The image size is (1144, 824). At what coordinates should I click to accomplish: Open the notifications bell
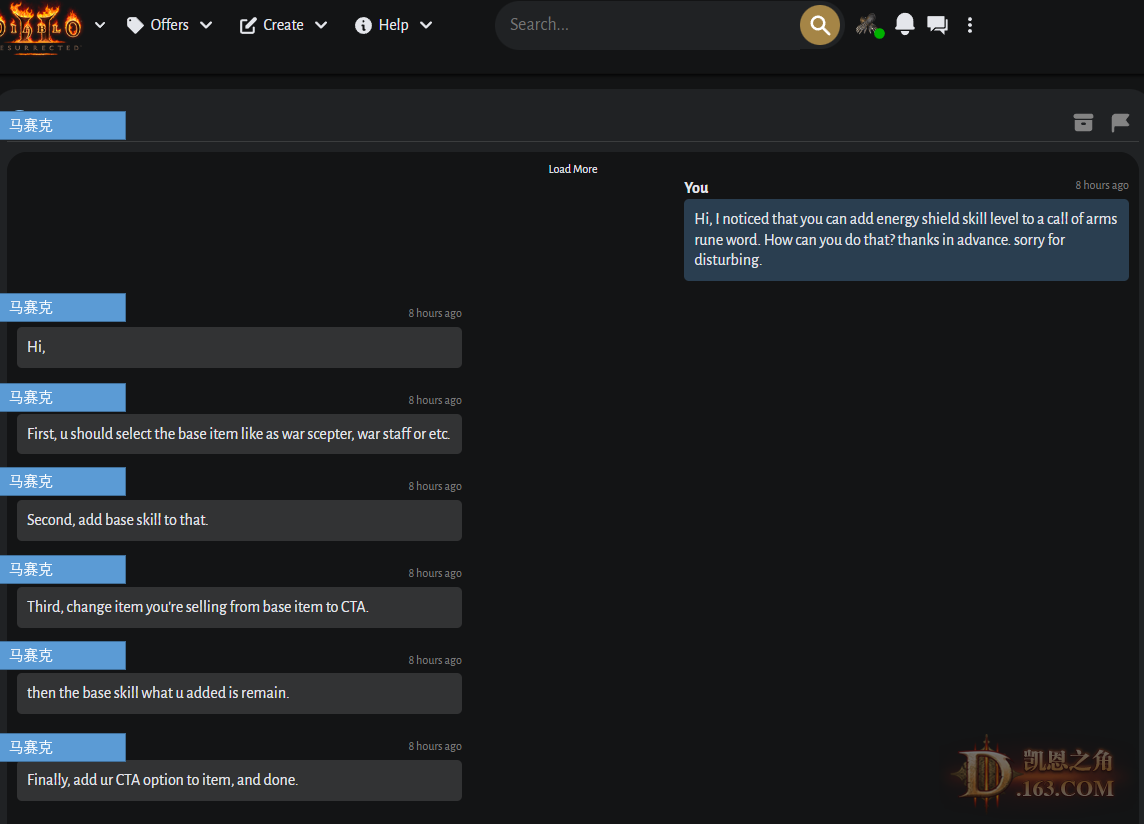tap(905, 24)
